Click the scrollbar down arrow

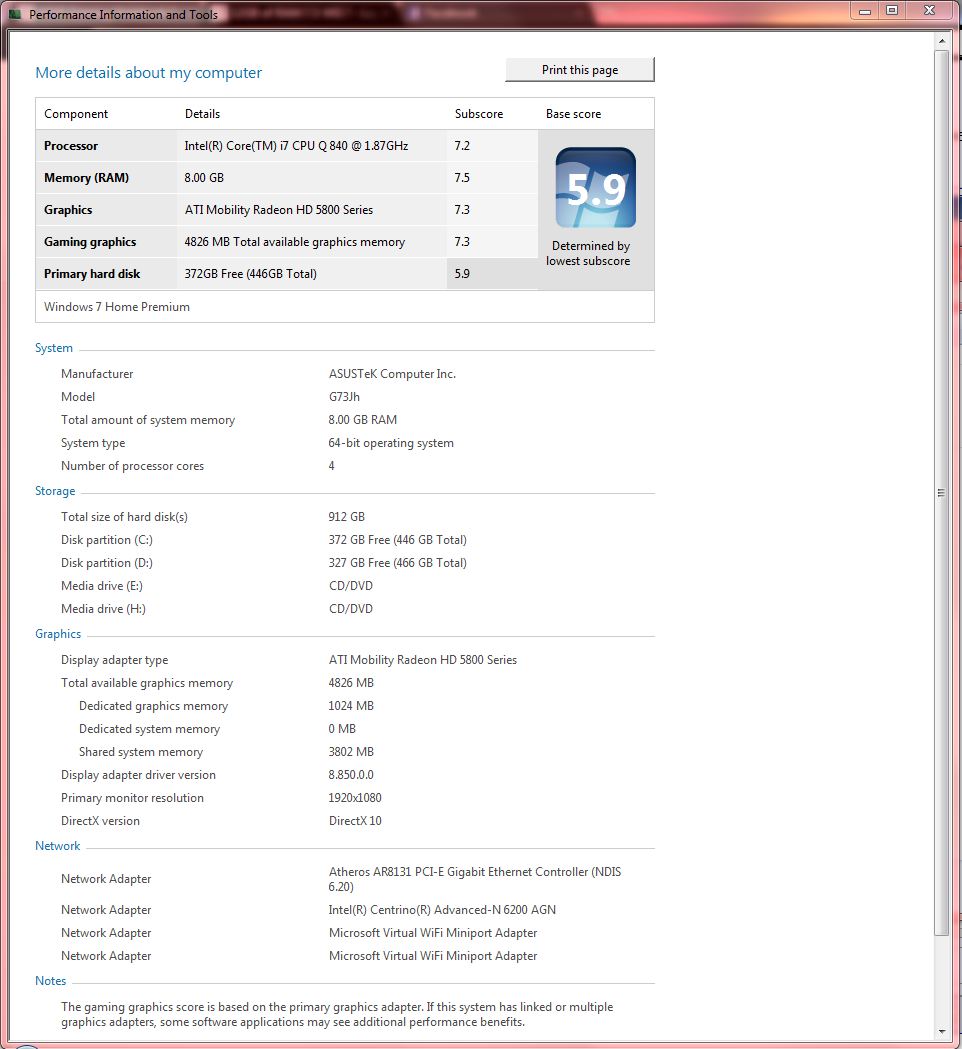click(x=942, y=1031)
